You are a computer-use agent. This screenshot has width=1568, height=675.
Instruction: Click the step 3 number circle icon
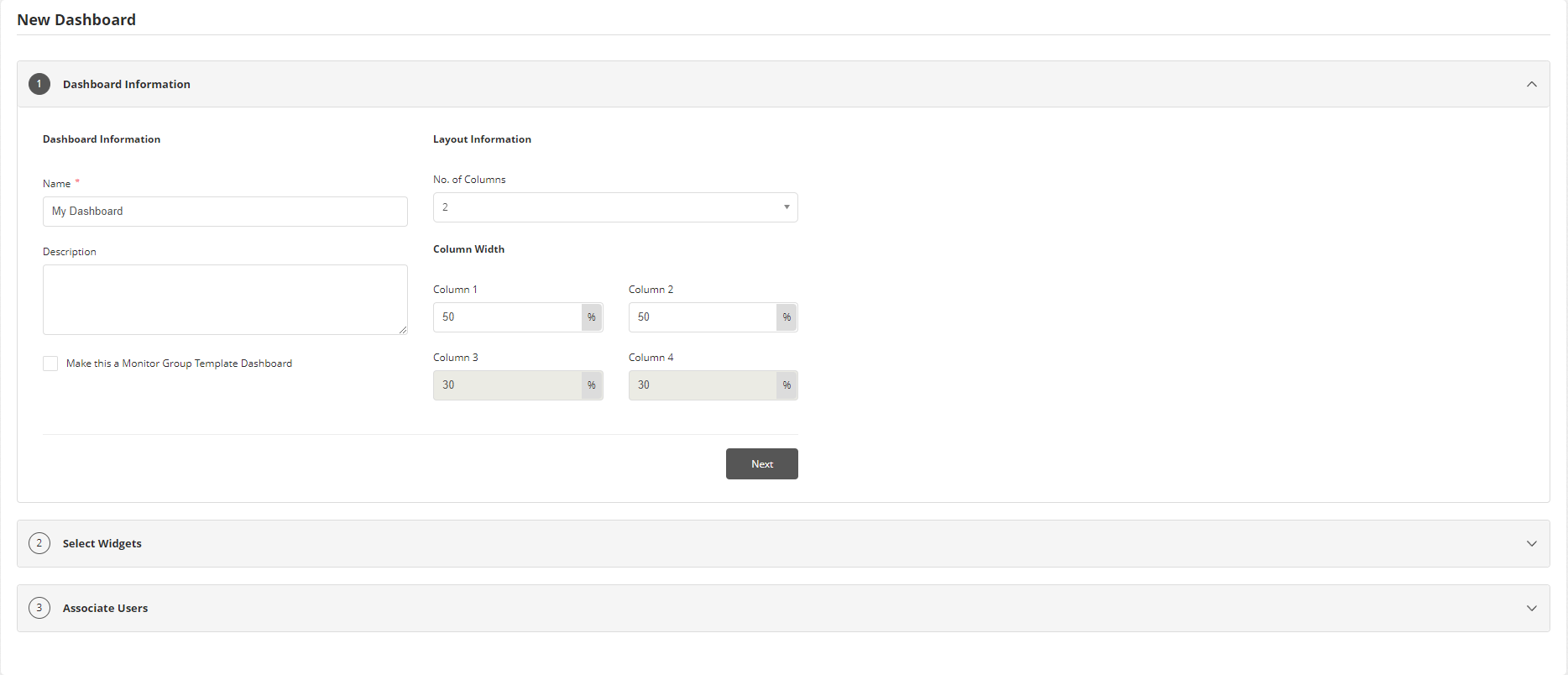(39, 608)
